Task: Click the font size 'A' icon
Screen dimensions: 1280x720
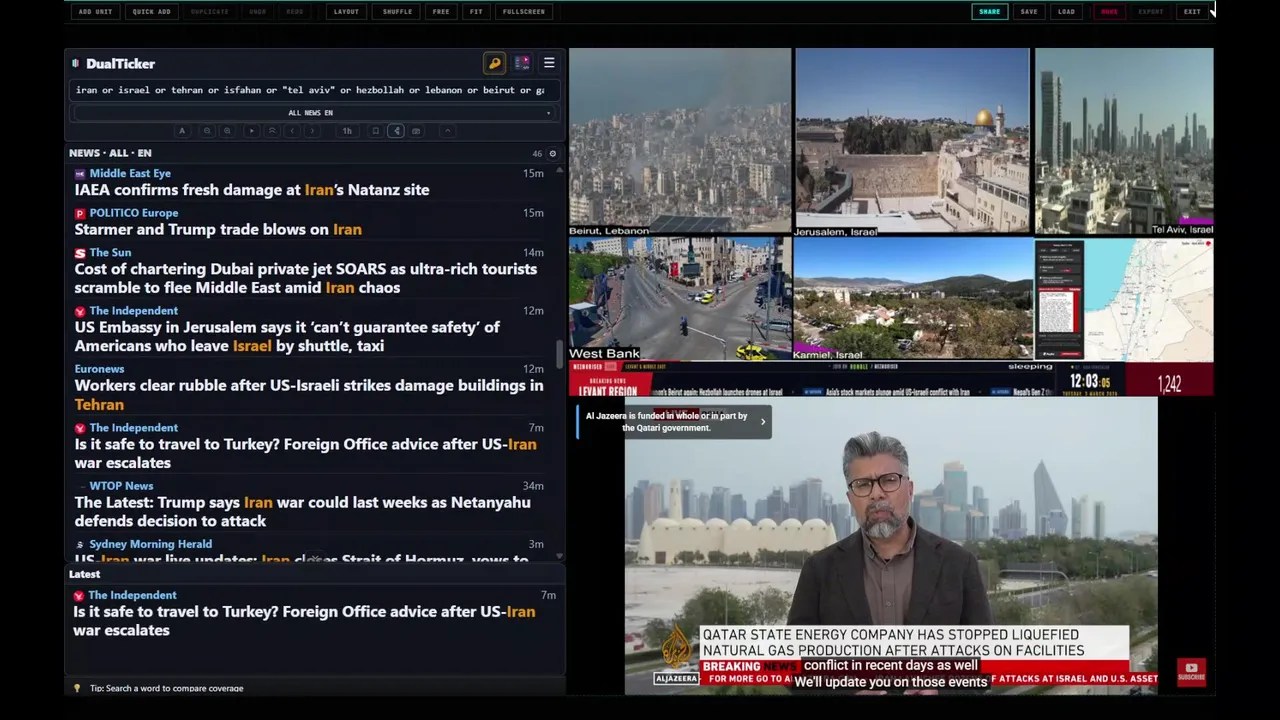Action: pos(182,131)
